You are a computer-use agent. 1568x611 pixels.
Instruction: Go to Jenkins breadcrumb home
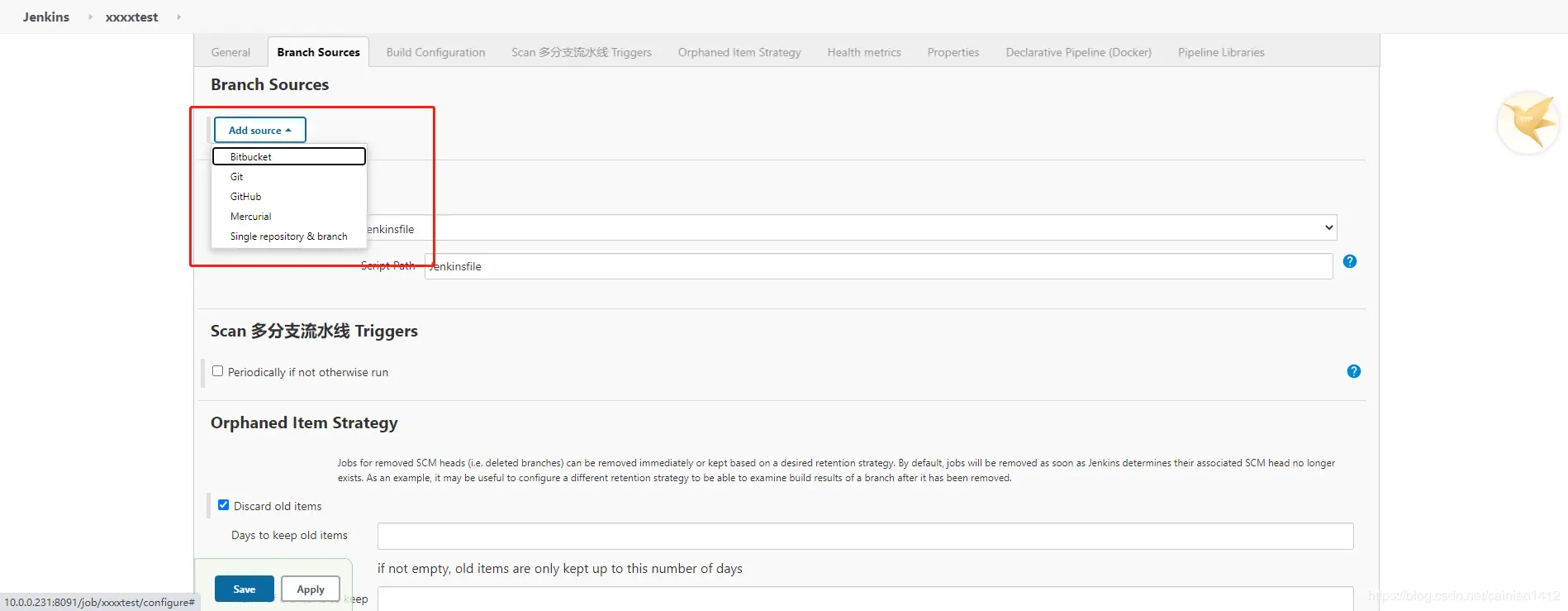point(46,17)
